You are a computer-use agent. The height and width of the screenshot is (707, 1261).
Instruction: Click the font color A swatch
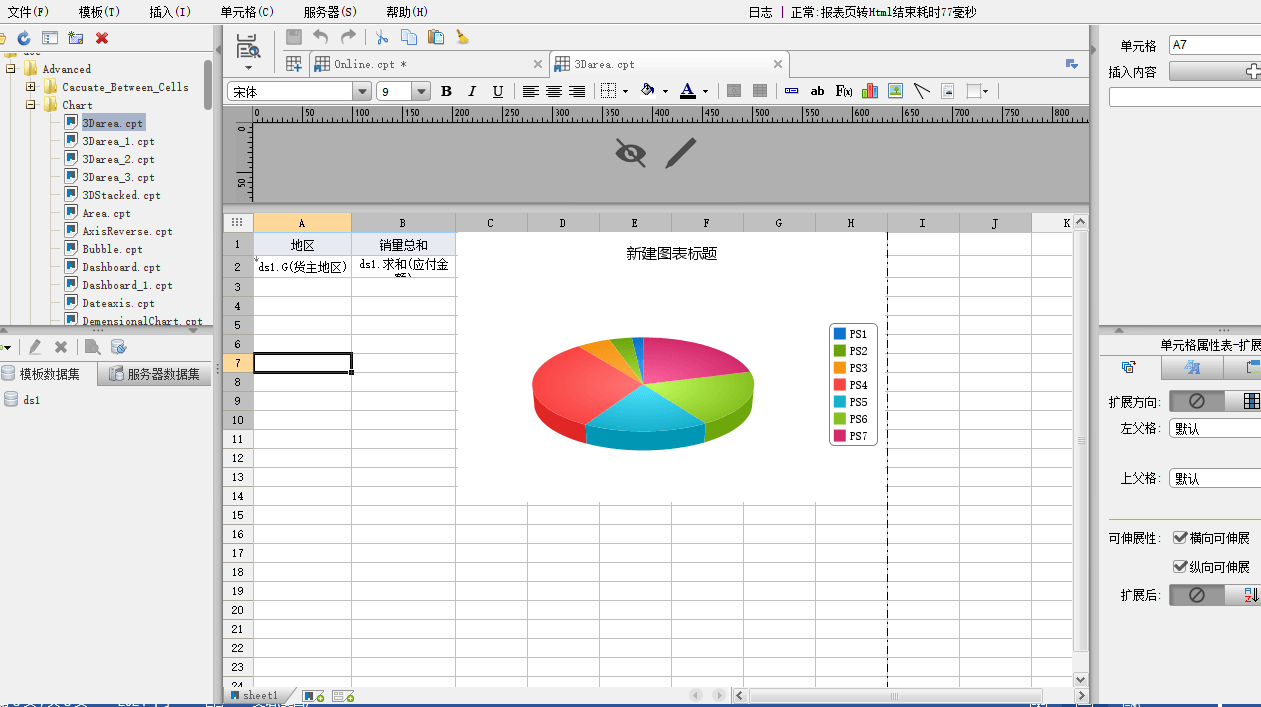[x=687, y=91]
